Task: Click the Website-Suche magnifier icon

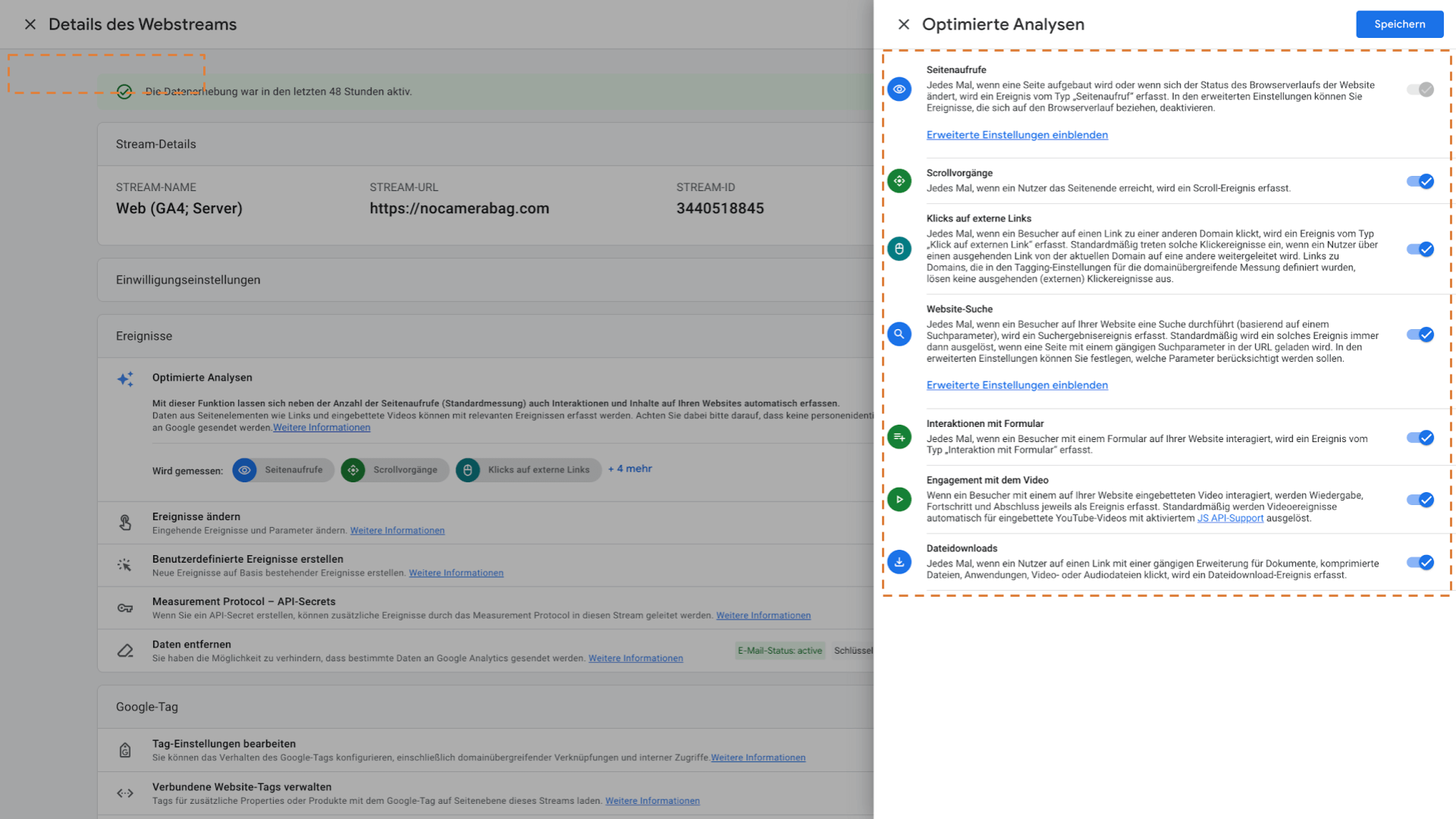Action: pos(899,334)
